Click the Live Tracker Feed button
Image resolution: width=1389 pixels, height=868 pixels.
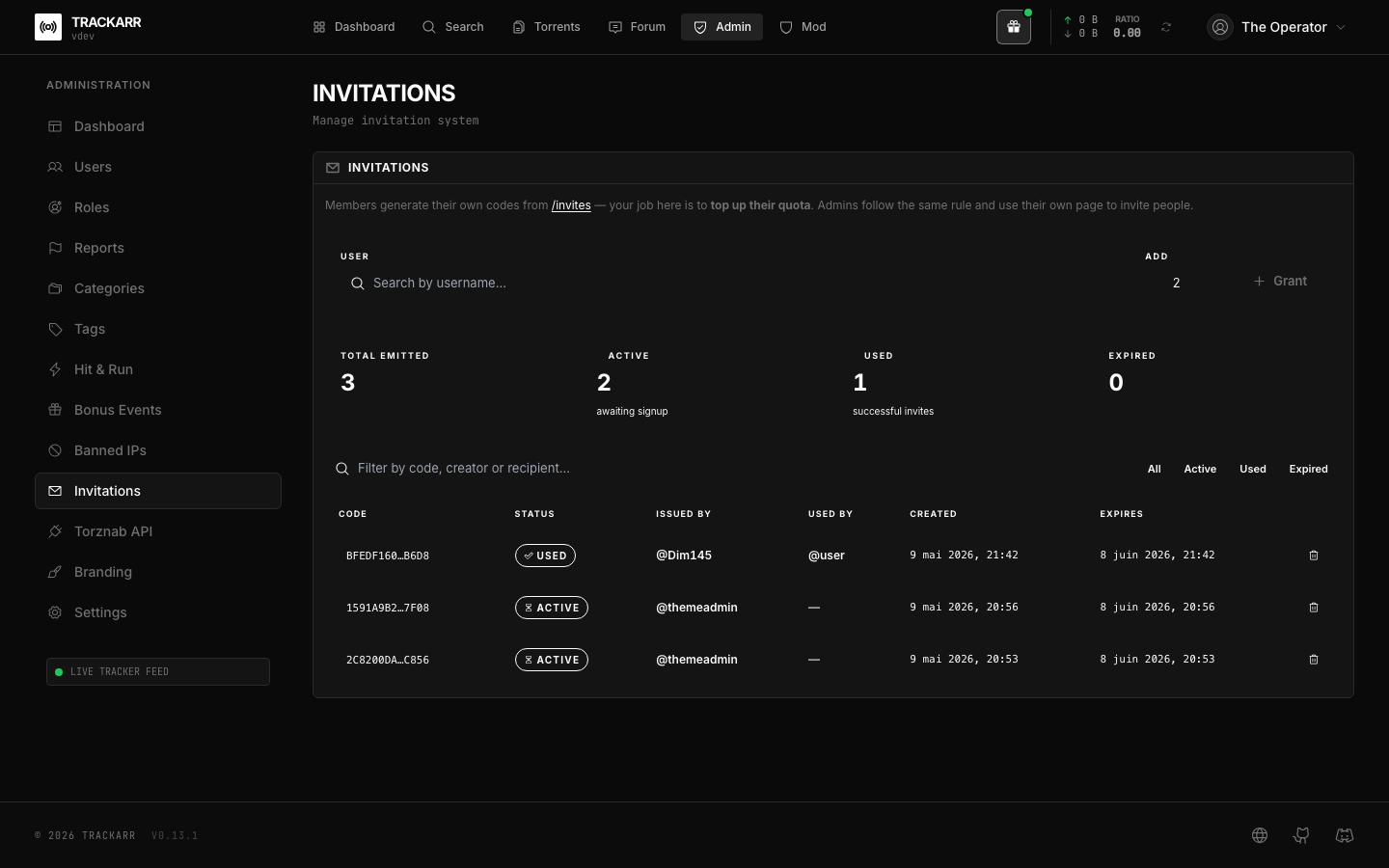(x=158, y=671)
